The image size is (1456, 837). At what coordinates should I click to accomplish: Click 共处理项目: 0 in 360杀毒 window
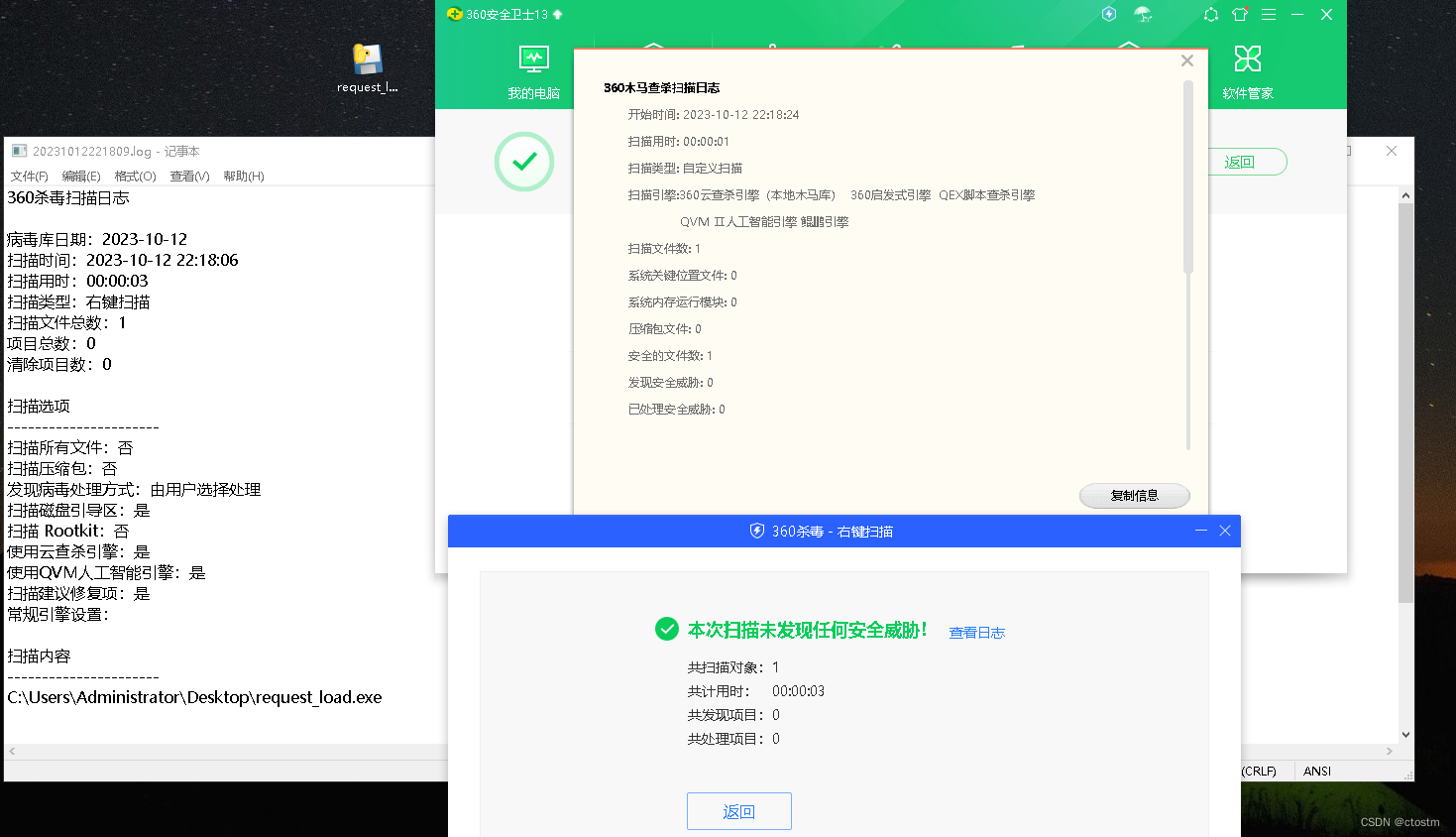[733, 739]
